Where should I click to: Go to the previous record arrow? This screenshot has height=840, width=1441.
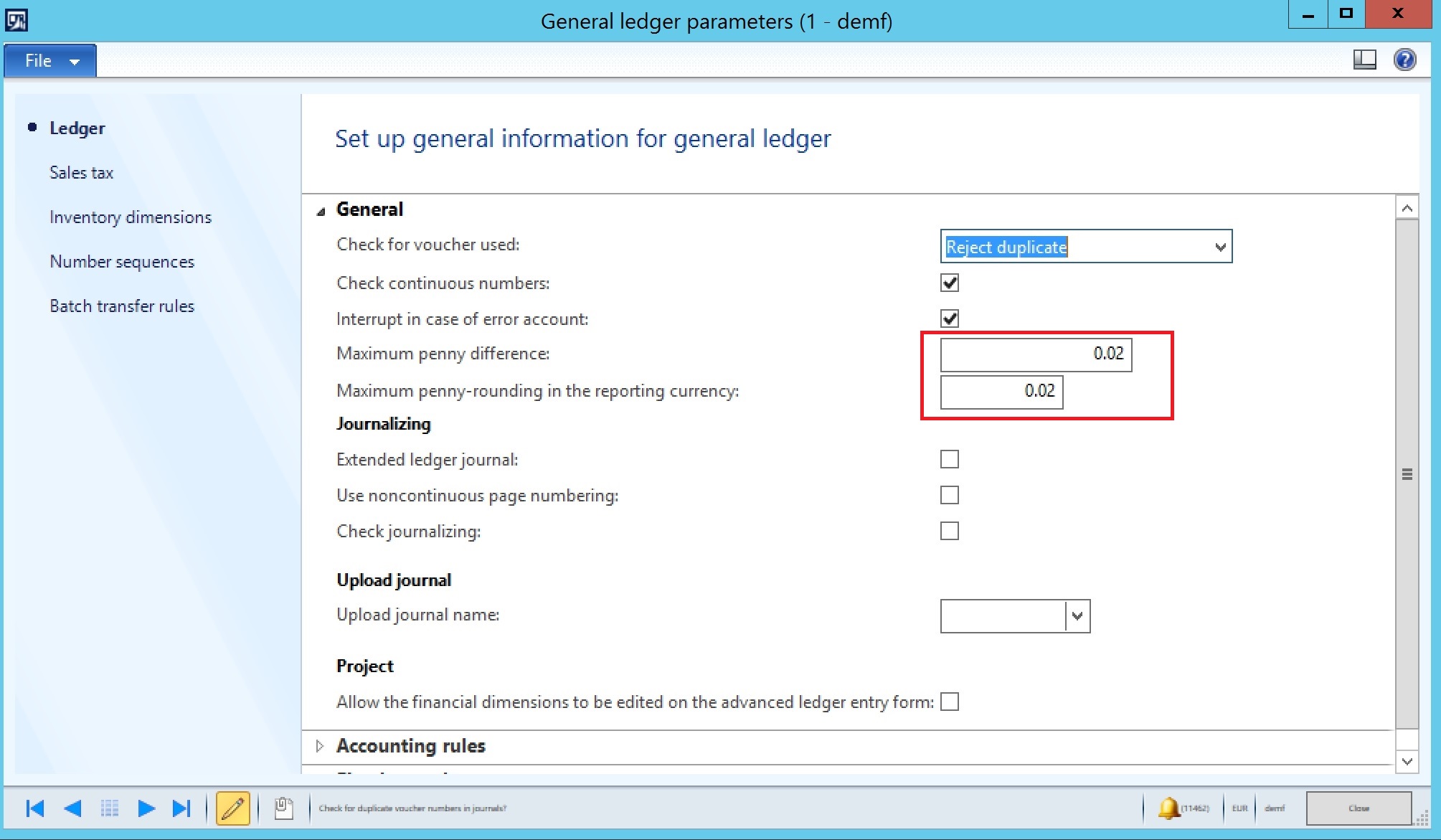pos(72,808)
